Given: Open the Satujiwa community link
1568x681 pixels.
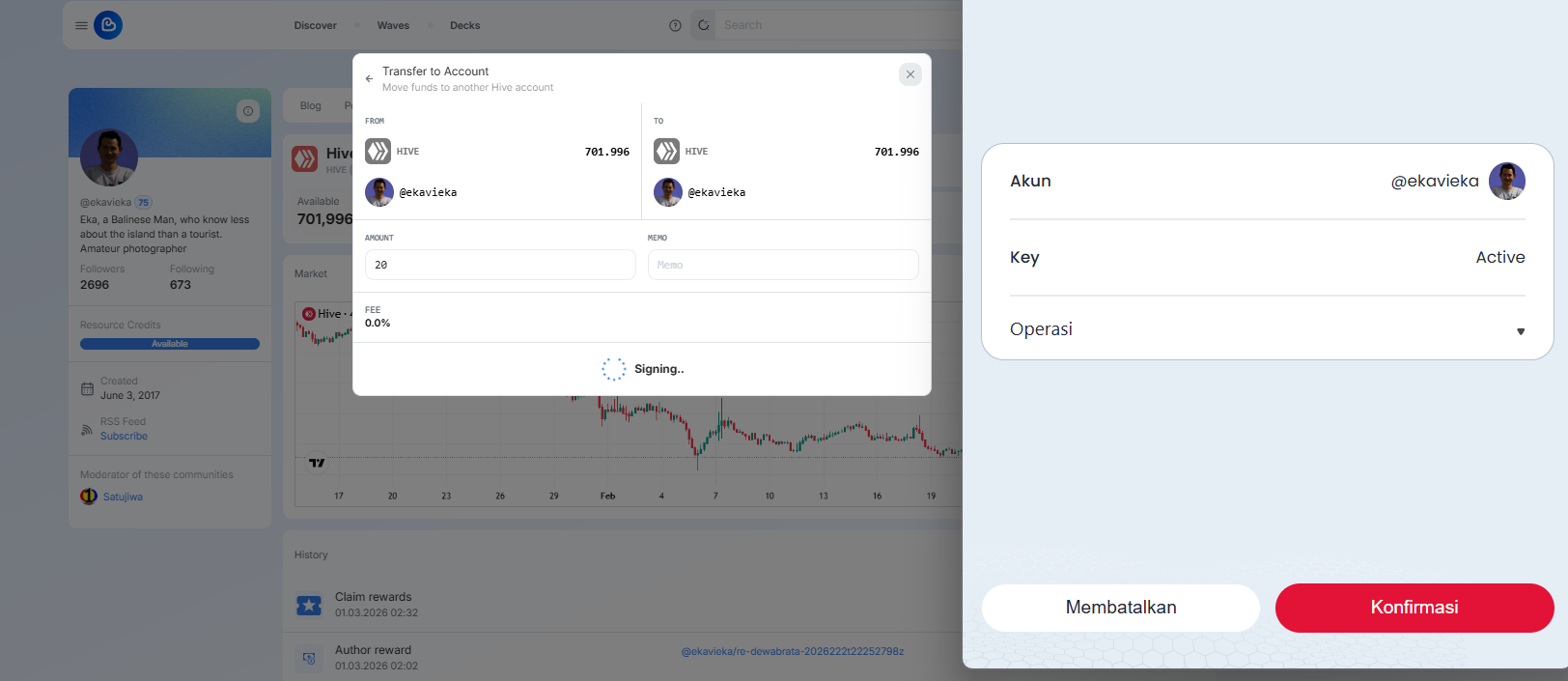Looking at the screenshot, I should (x=123, y=497).
